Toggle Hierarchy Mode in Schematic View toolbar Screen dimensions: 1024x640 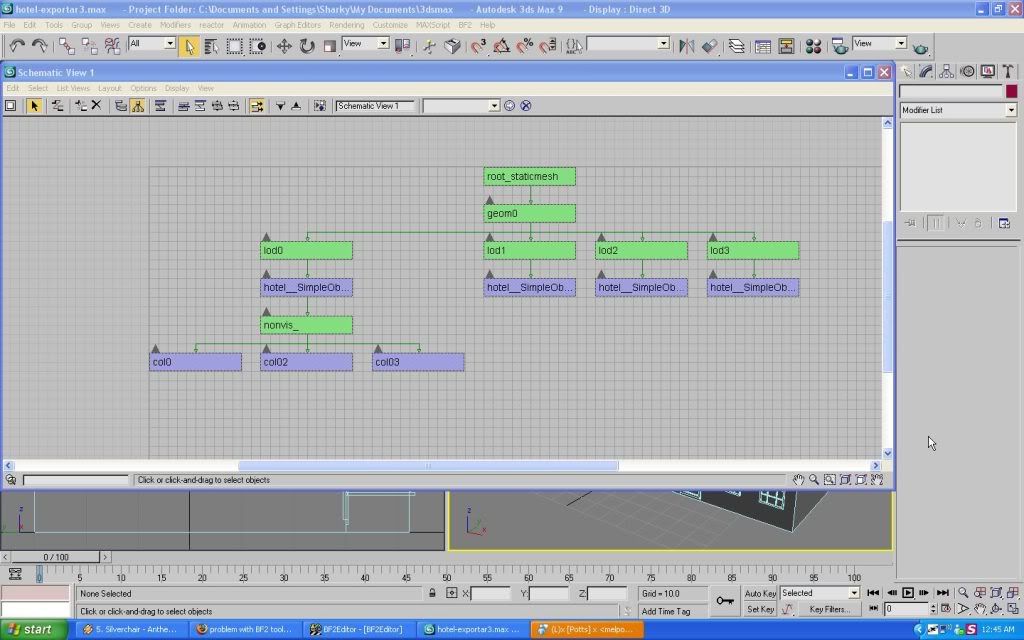(137, 106)
